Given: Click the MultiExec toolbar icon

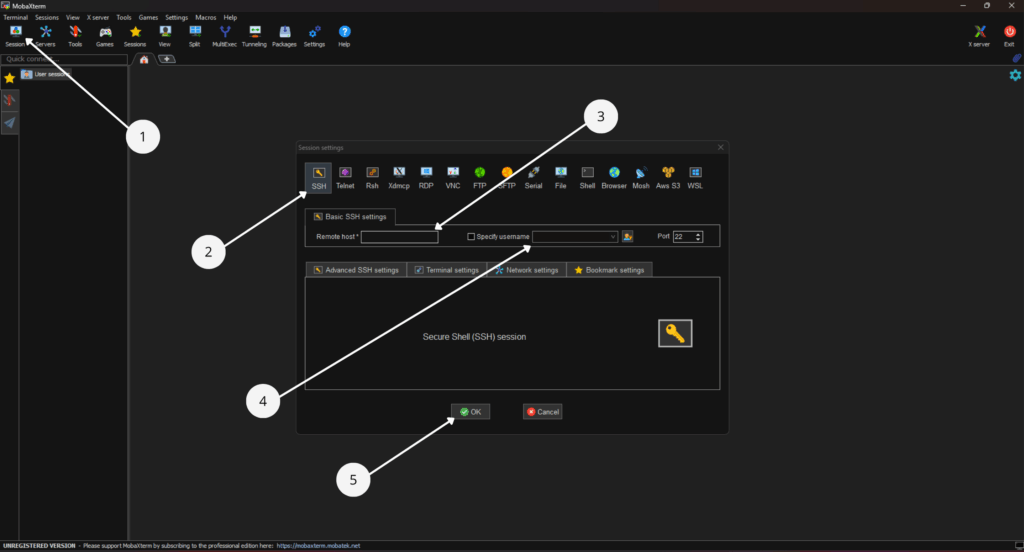Looking at the screenshot, I should pos(224,36).
